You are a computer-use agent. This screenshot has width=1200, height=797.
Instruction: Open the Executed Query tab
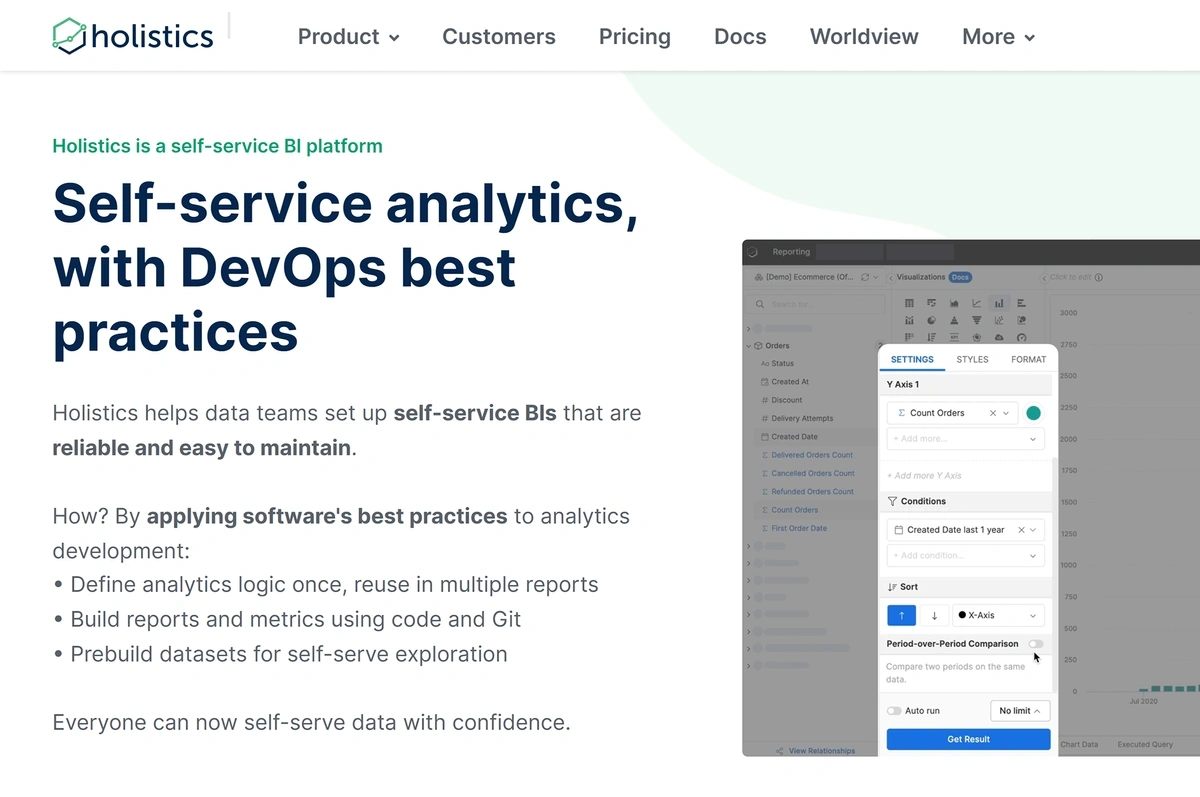pos(1145,745)
